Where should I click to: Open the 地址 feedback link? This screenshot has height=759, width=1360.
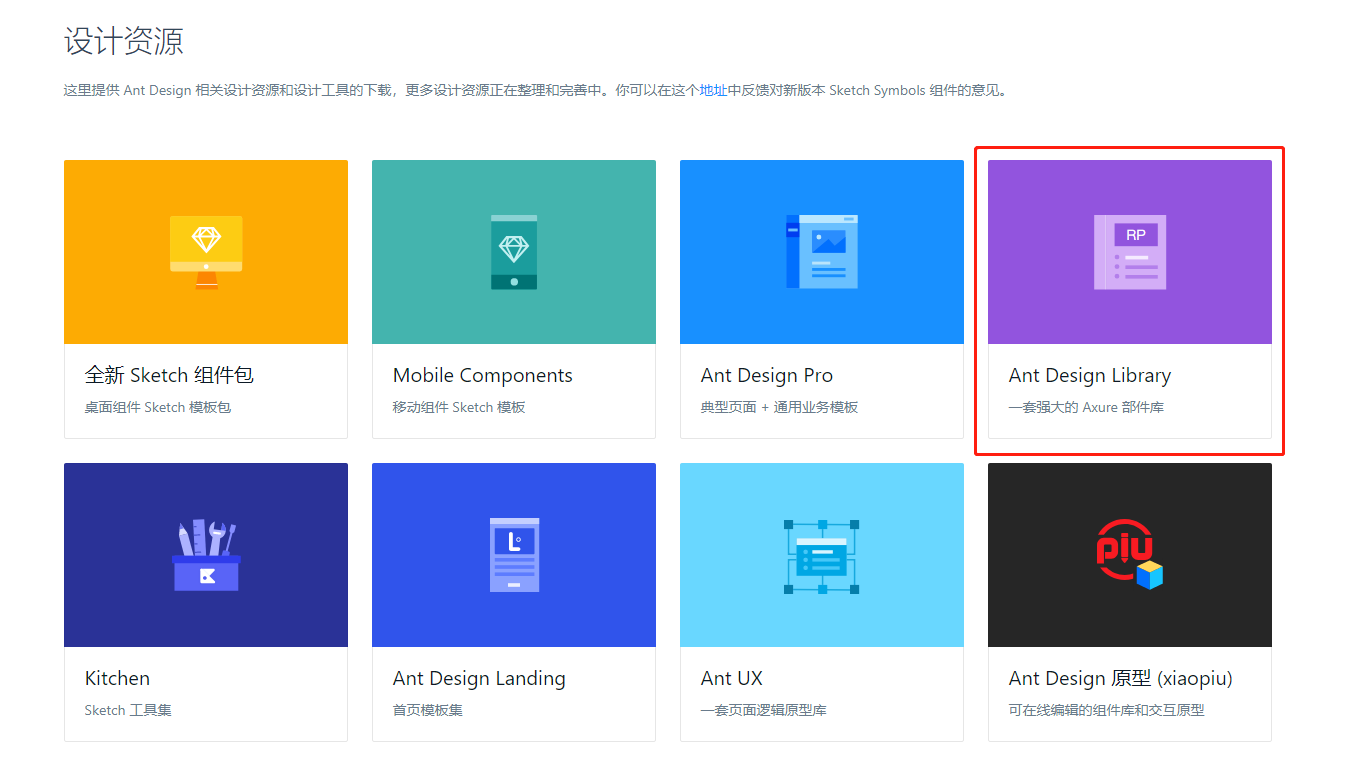[x=713, y=90]
